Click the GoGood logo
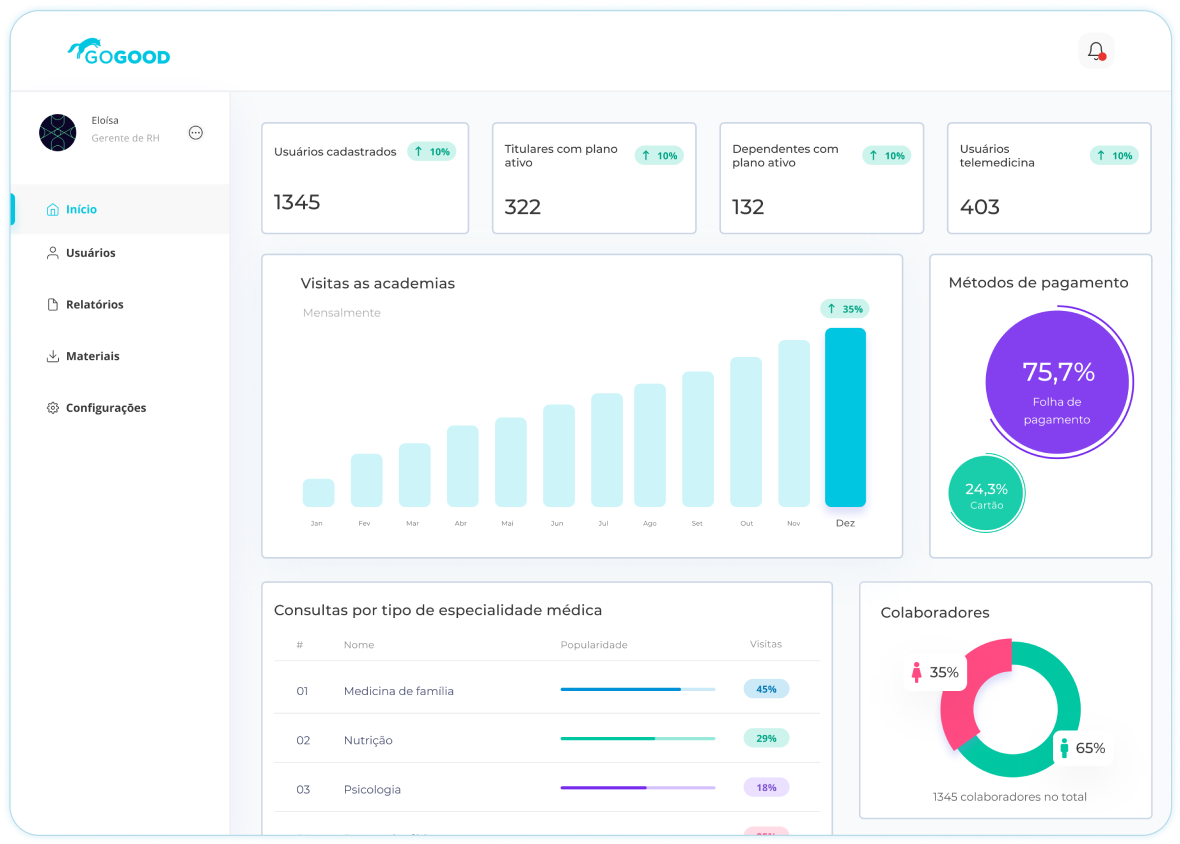Image resolution: width=1180 pixels, height=844 pixels. (118, 52)
